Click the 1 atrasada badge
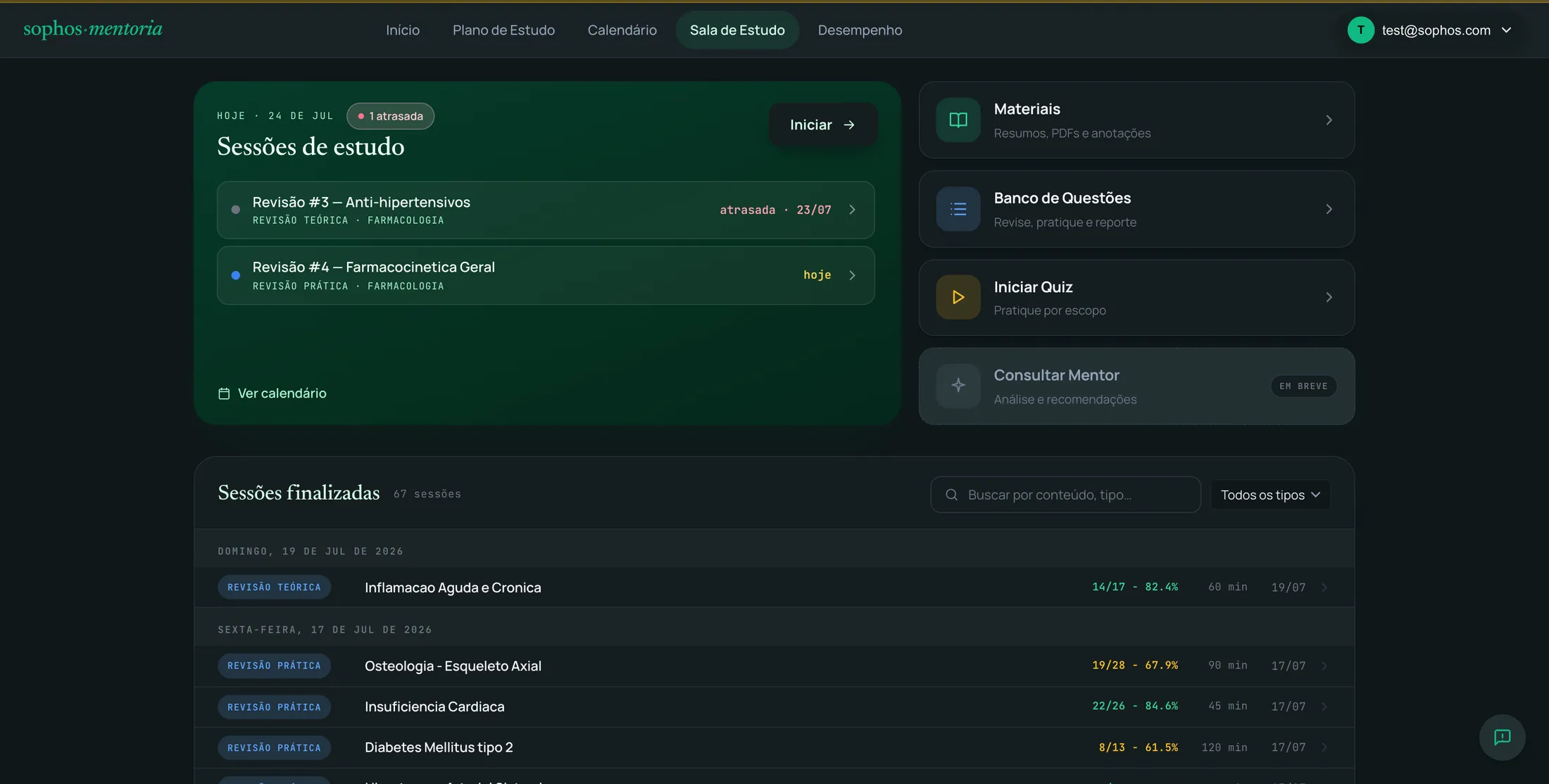 (391, 116)
